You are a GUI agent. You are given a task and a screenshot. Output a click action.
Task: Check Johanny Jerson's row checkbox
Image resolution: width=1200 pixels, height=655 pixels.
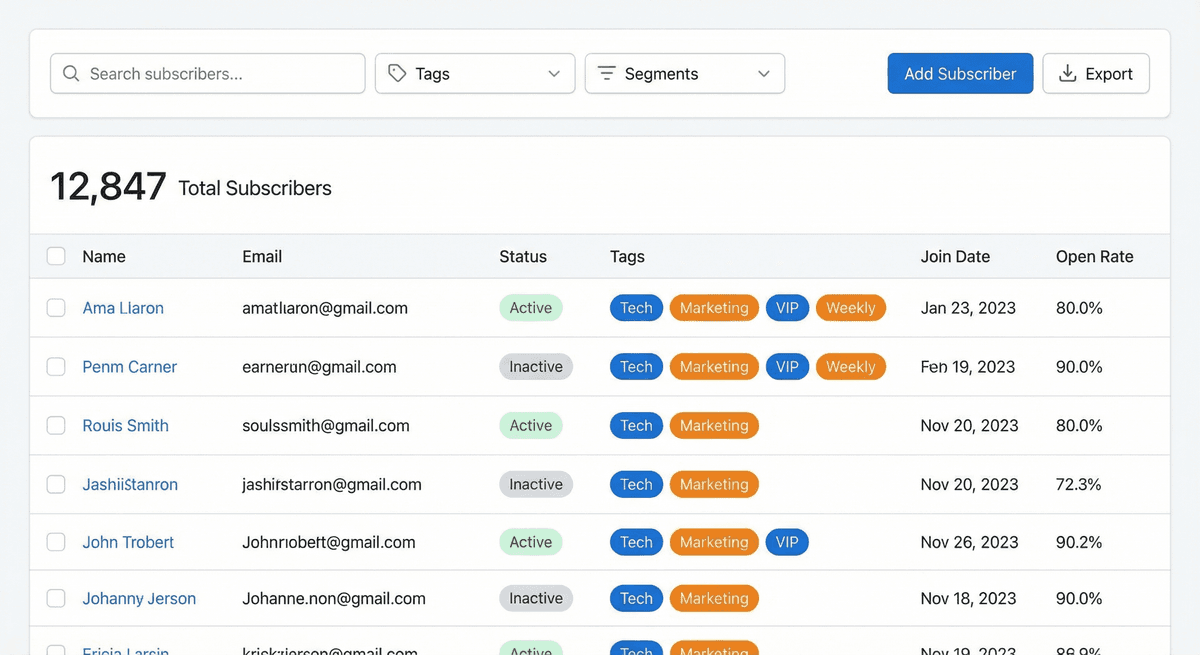56,597
